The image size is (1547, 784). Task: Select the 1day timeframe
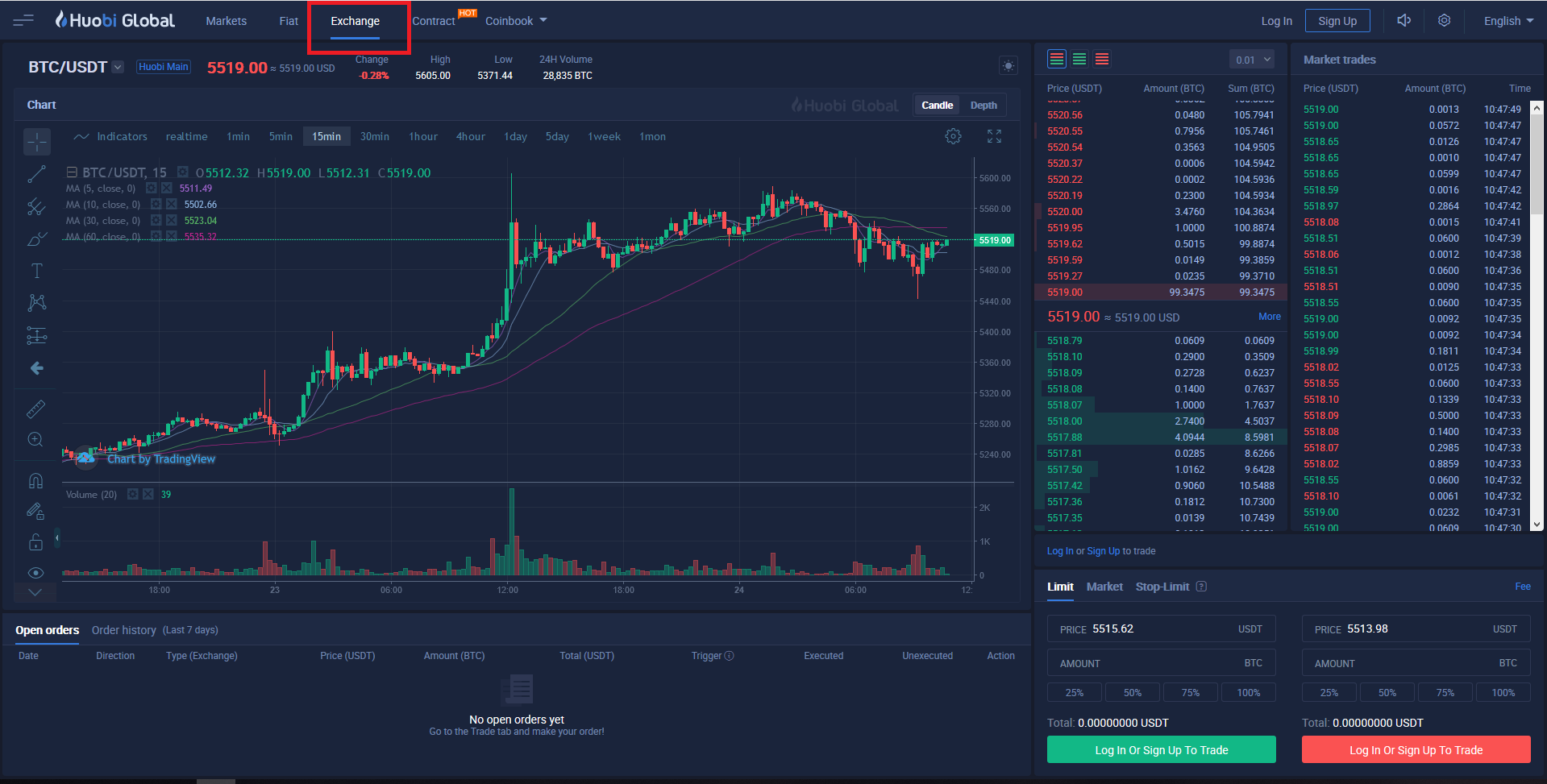[x=515, y=136]
